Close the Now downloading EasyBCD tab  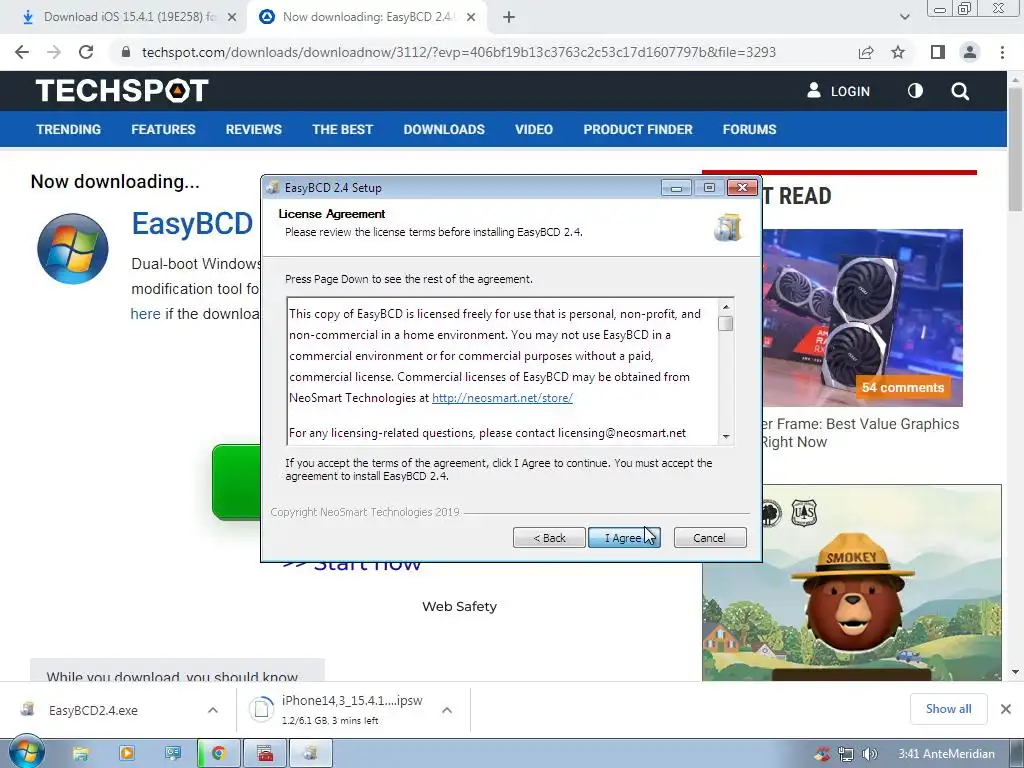coord(471,17)
